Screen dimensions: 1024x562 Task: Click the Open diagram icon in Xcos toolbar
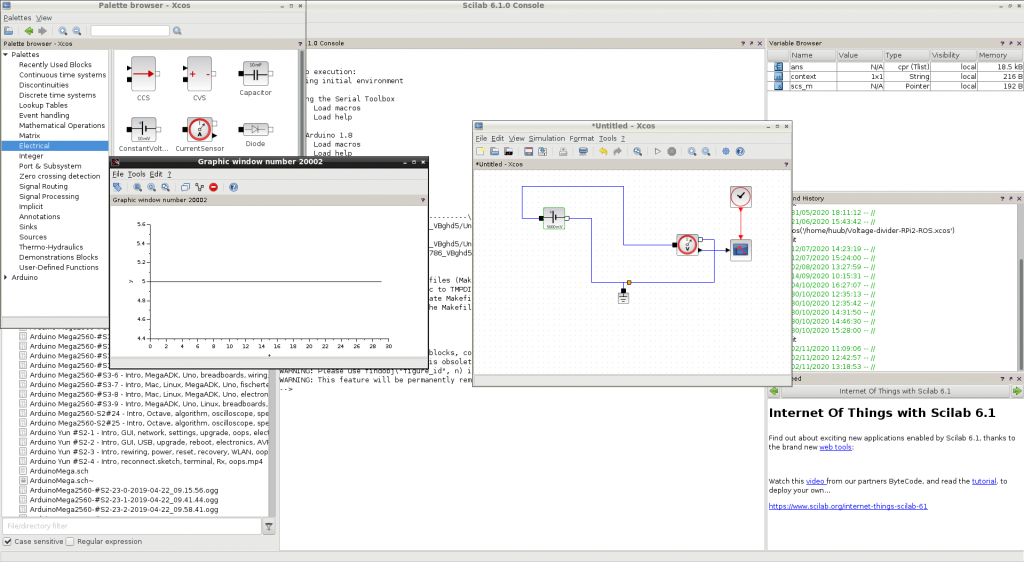[494, 151]
